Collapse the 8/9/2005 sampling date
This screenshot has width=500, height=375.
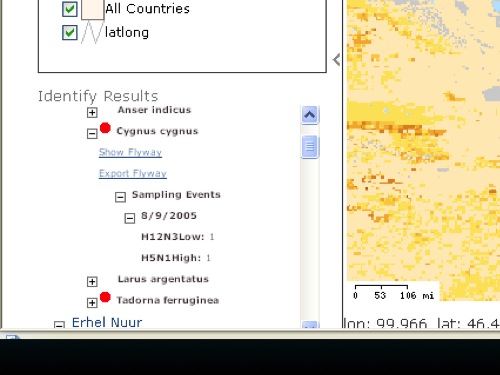point(130,218)
